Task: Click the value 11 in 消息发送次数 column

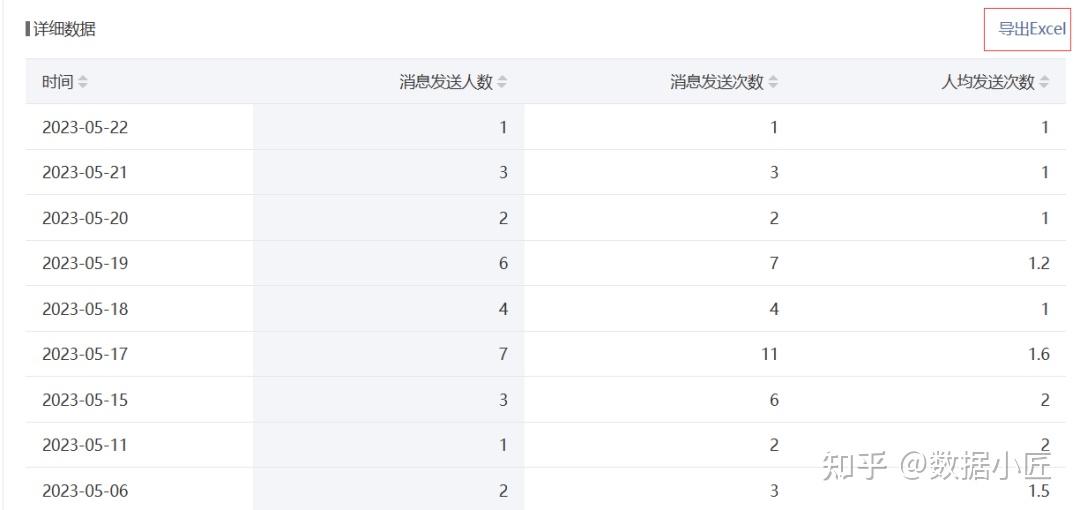Action: click(768, 354)
